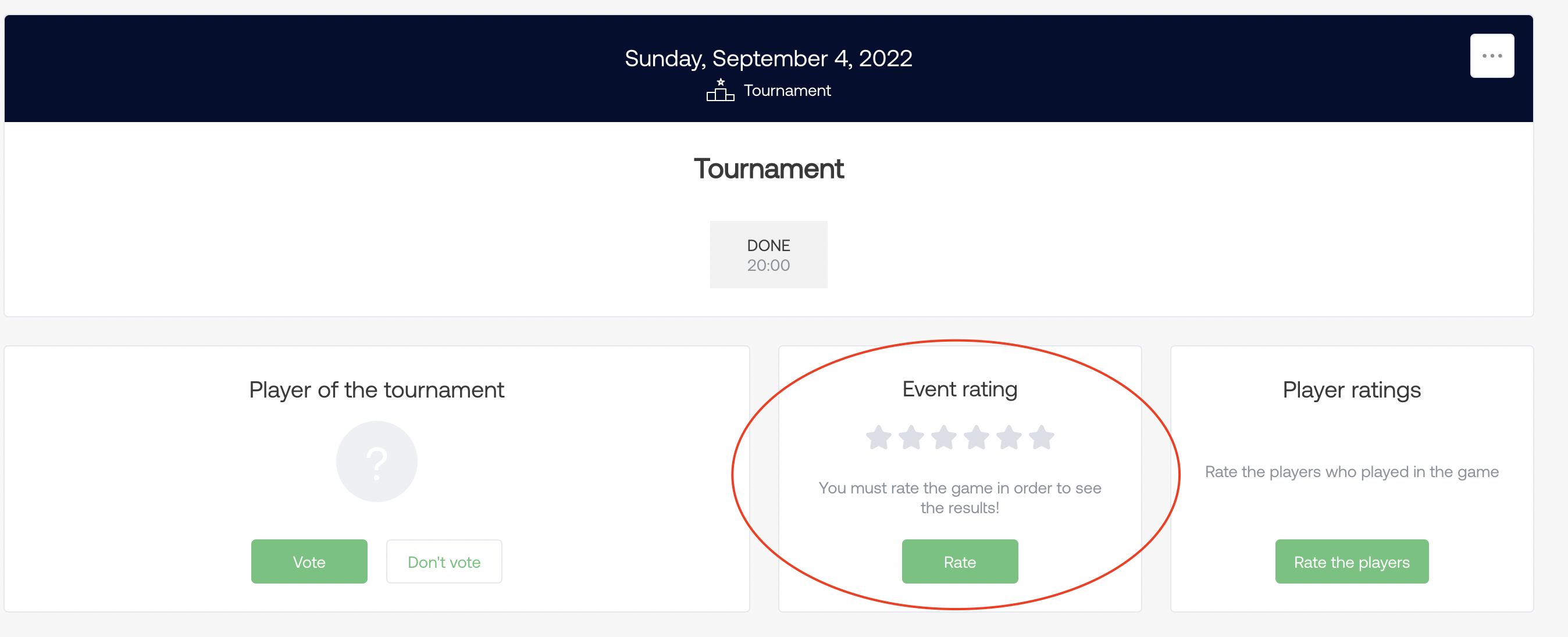Select the third event rating star
Viewport: 1568px width, 637px height.
(x=944, y=438)
